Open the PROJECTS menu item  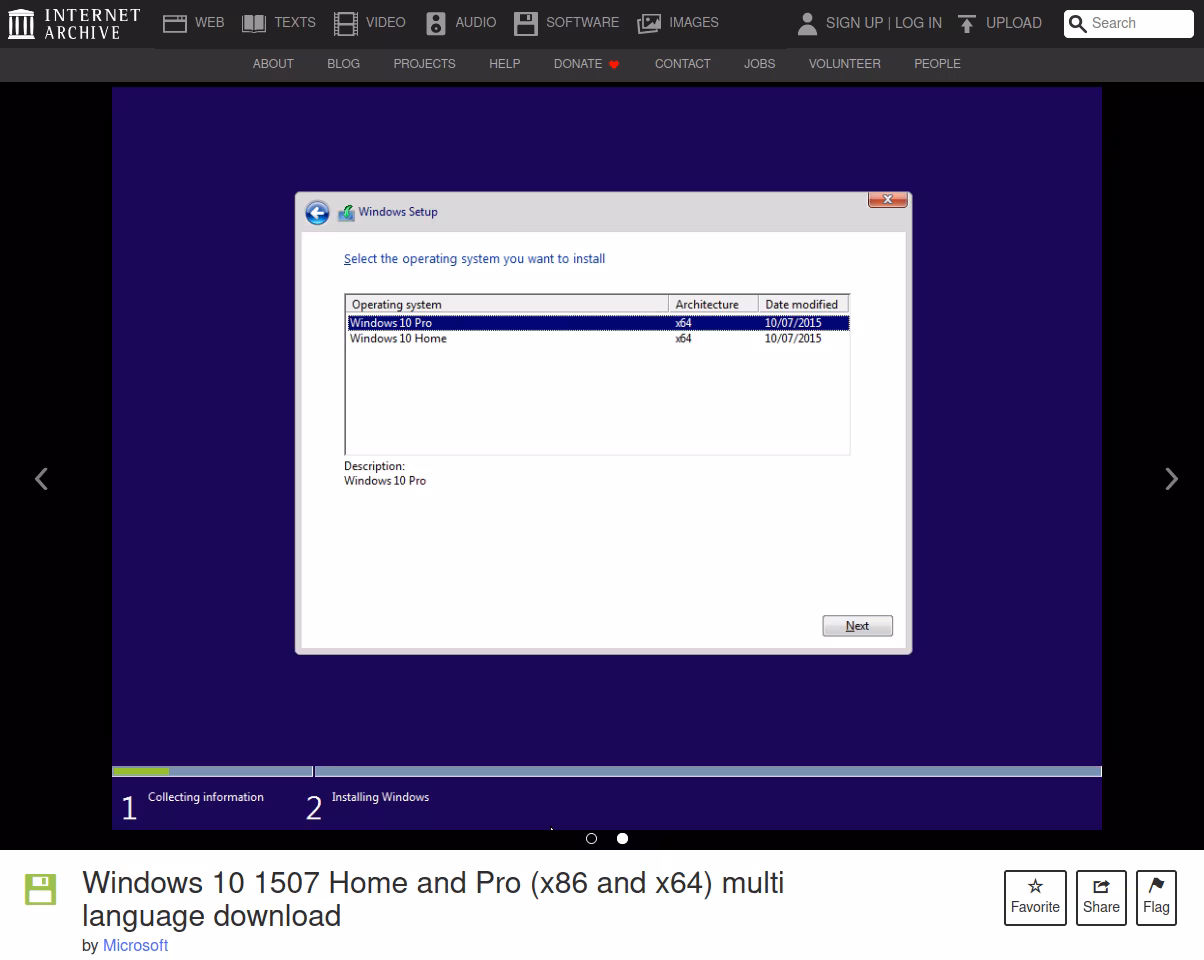pyautogui.click(x=424, y=64)
